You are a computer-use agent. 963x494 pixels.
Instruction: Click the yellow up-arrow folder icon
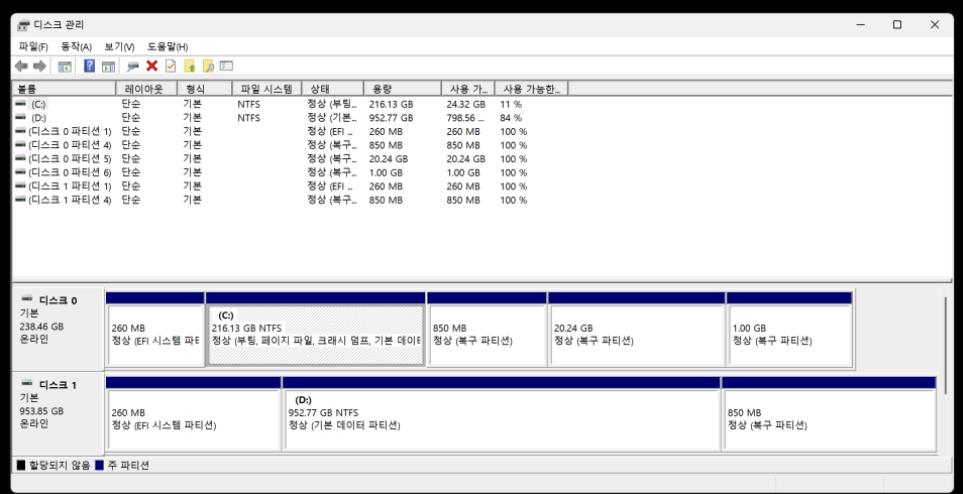pyautogui.click(x=189, y=66)
